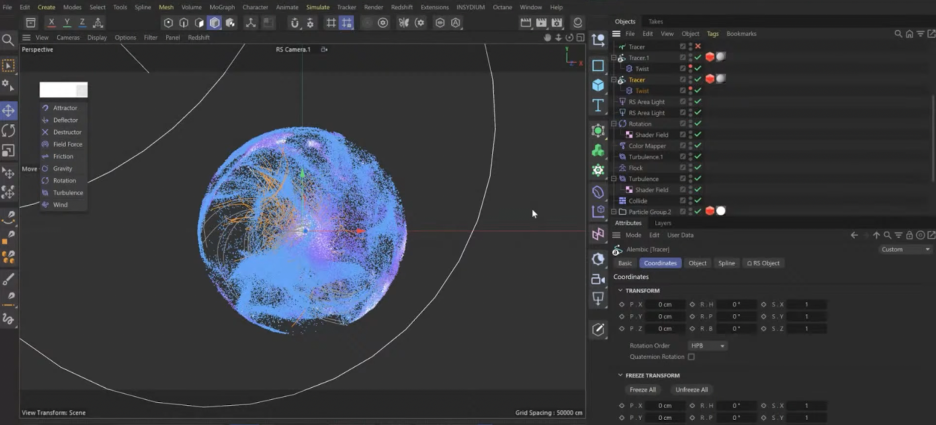Enable the Snap magnet icon

click(294, 23)
